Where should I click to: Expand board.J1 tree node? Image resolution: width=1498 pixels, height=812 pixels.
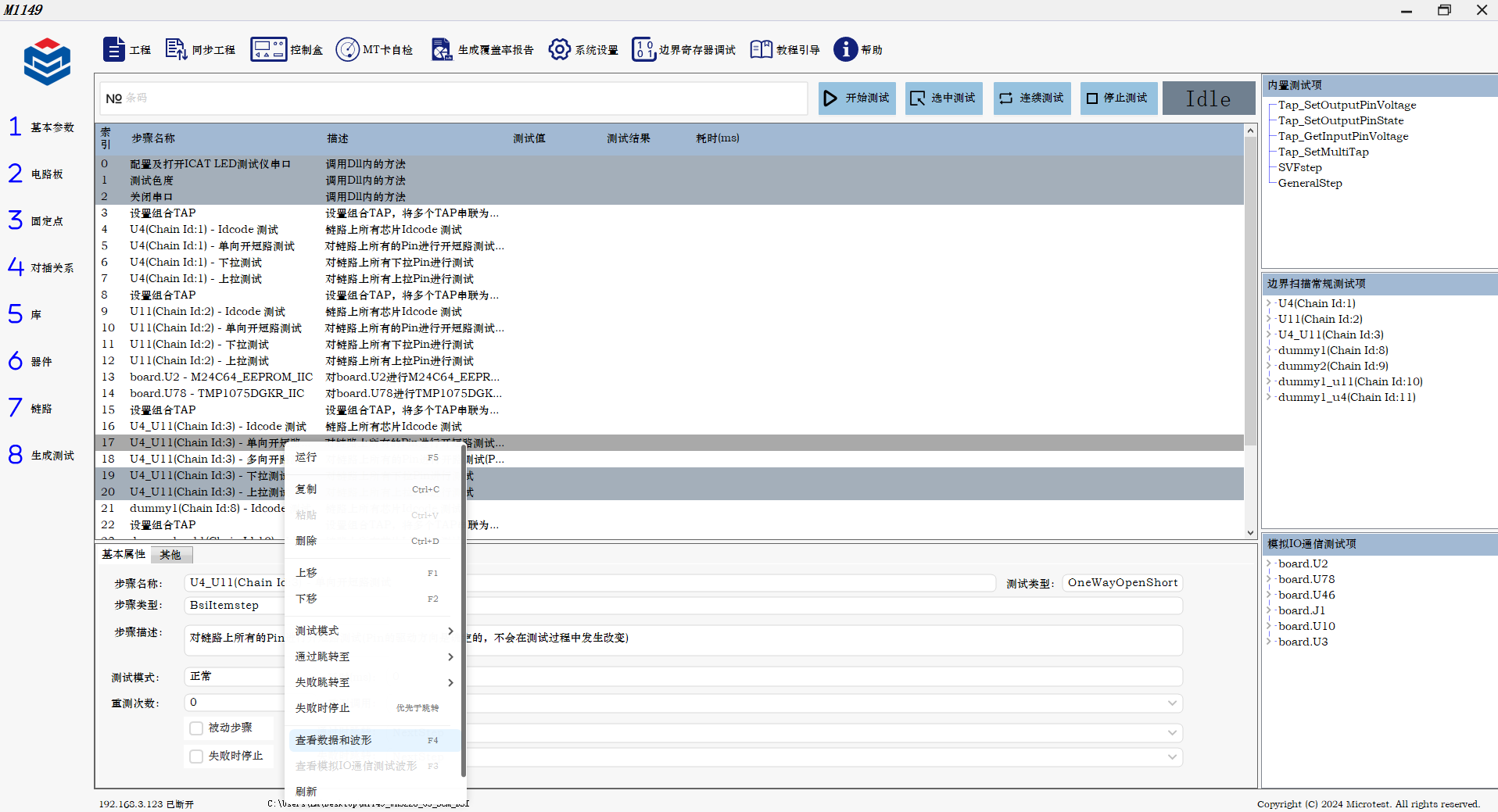(1269, 610)
